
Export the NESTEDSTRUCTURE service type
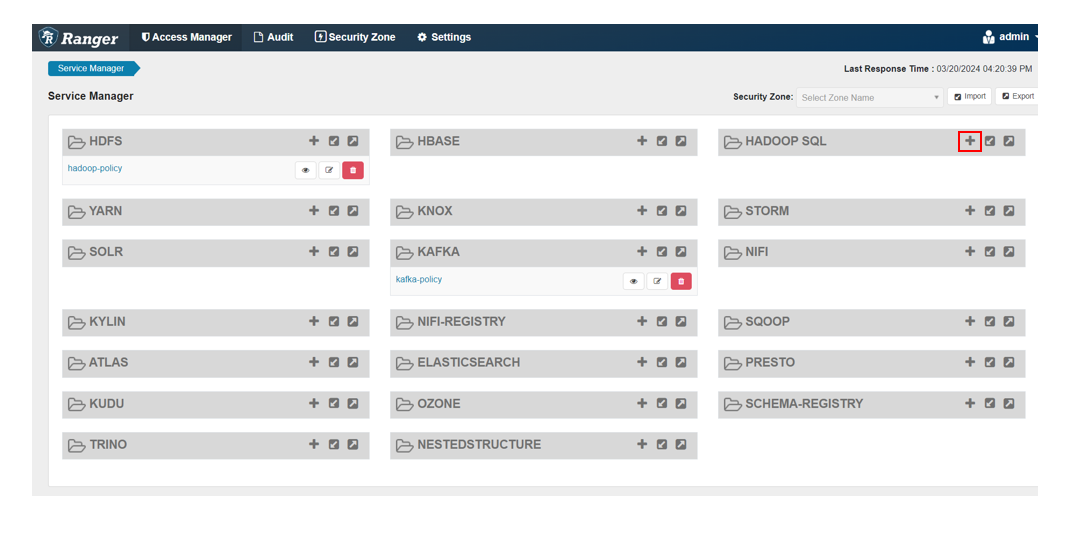[x=681, y=445]
